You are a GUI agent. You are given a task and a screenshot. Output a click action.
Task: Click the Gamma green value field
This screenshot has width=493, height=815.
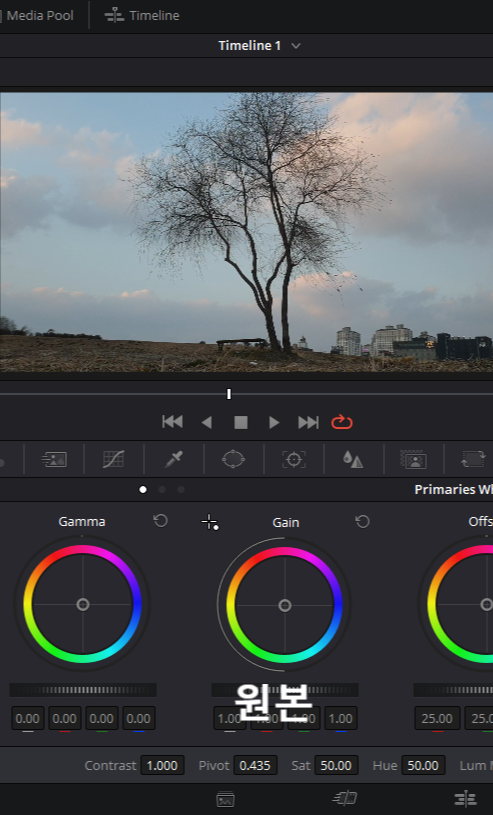pyautogui.click(x=101, y=719)
